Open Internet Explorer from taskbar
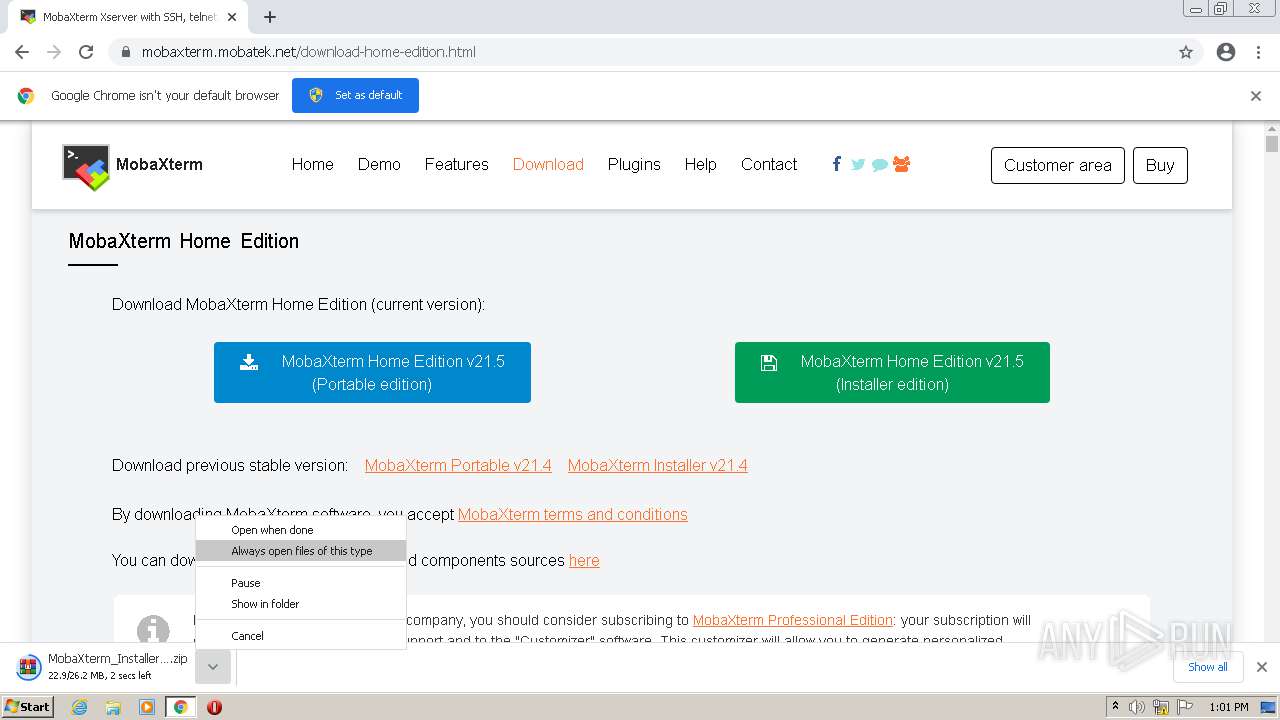 pos(79,707)
